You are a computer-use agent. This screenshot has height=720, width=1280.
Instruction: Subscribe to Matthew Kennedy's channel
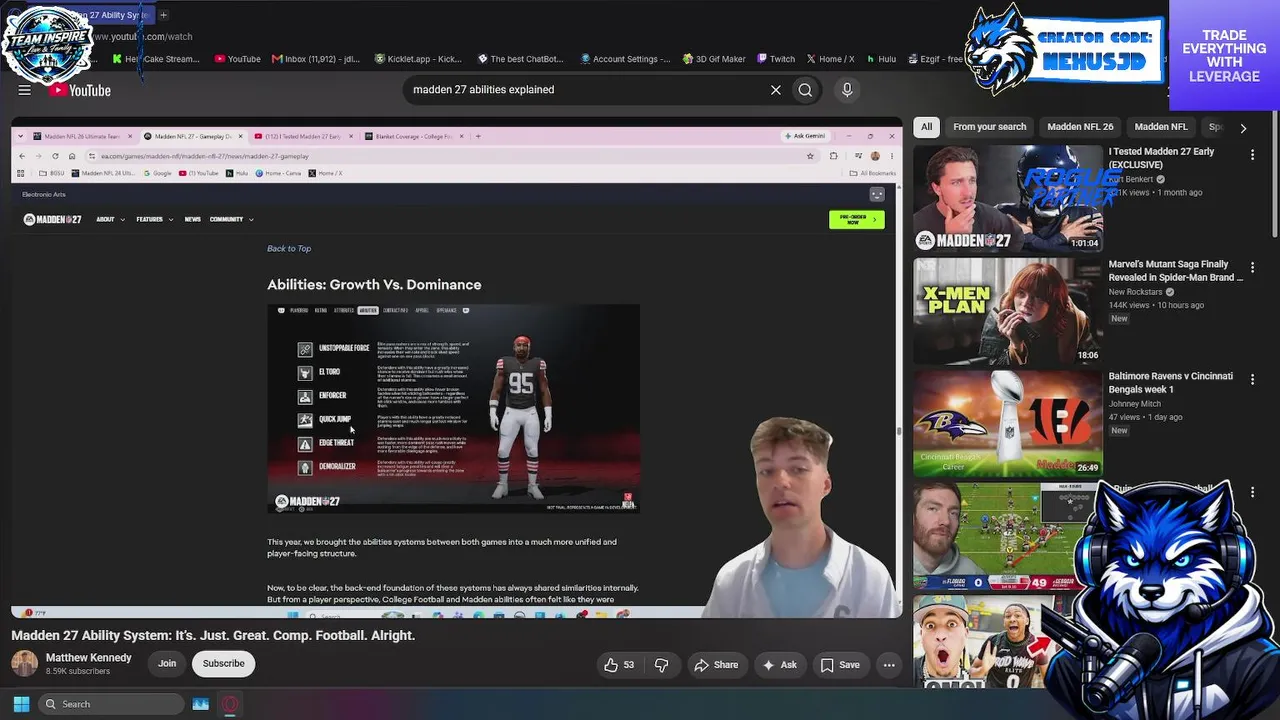click(x=224, y=663)
